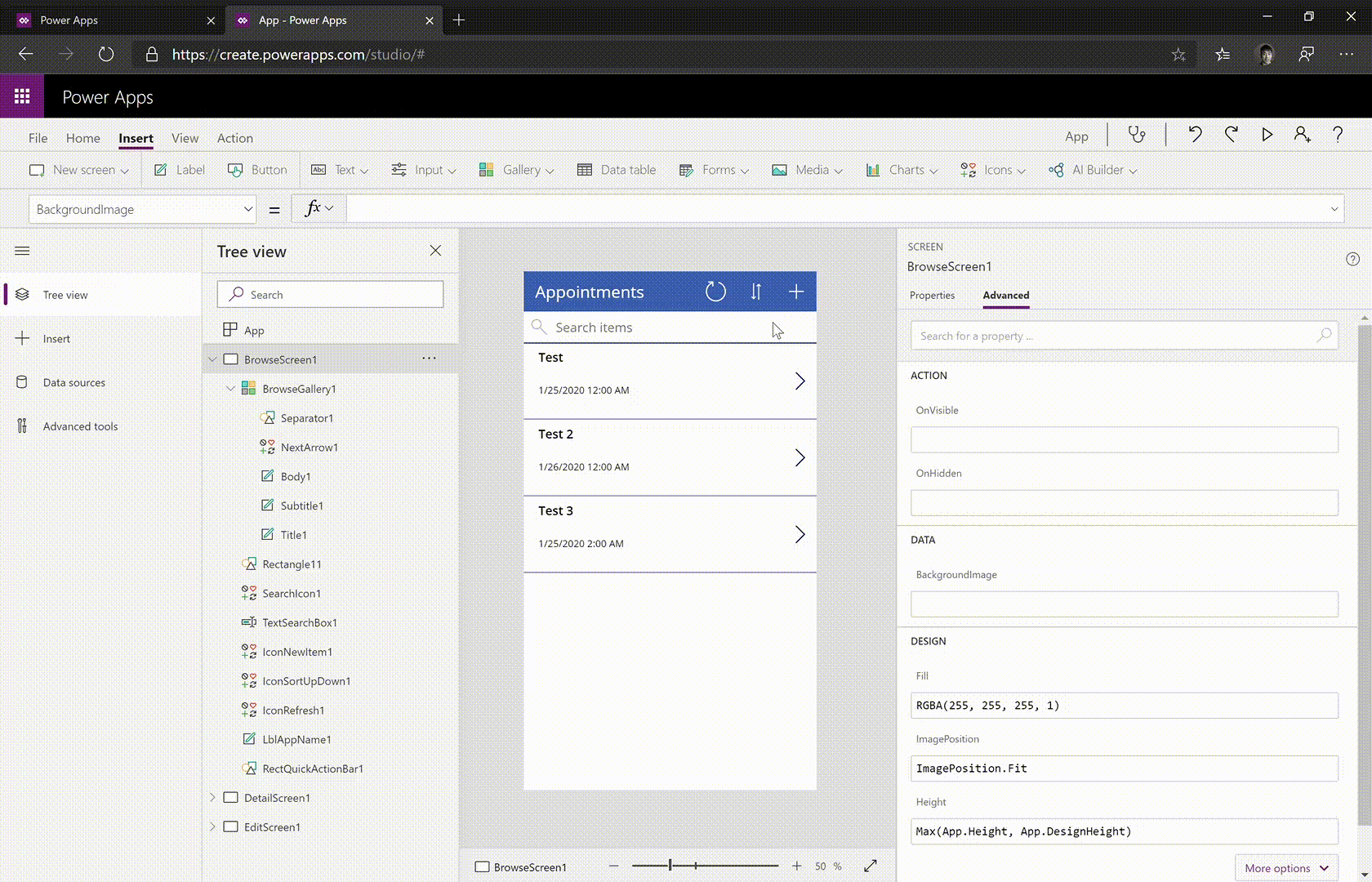Click the App button in the top bar

1076,136
